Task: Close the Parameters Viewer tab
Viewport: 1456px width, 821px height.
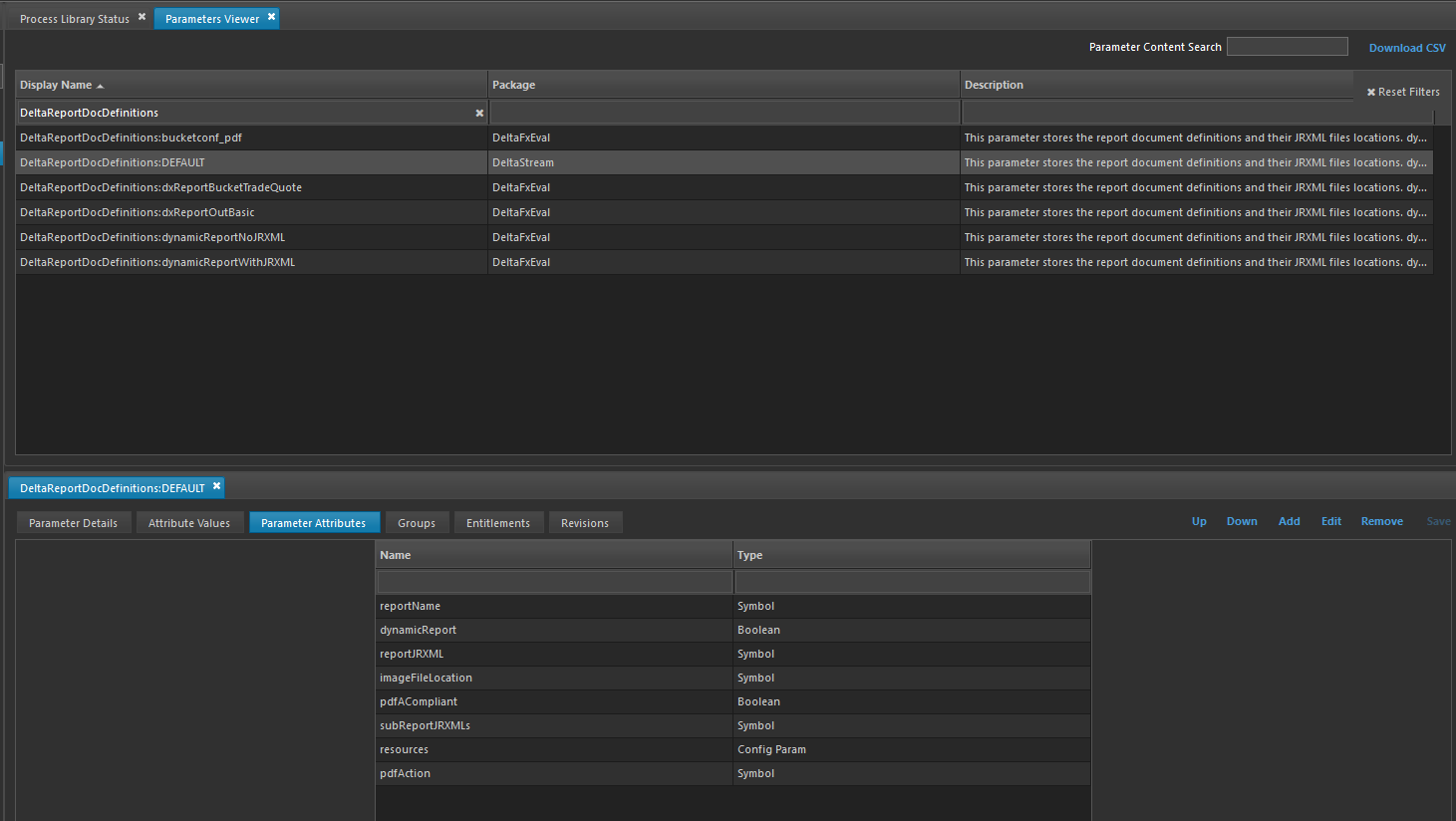Action: click(x=271, y=17)
